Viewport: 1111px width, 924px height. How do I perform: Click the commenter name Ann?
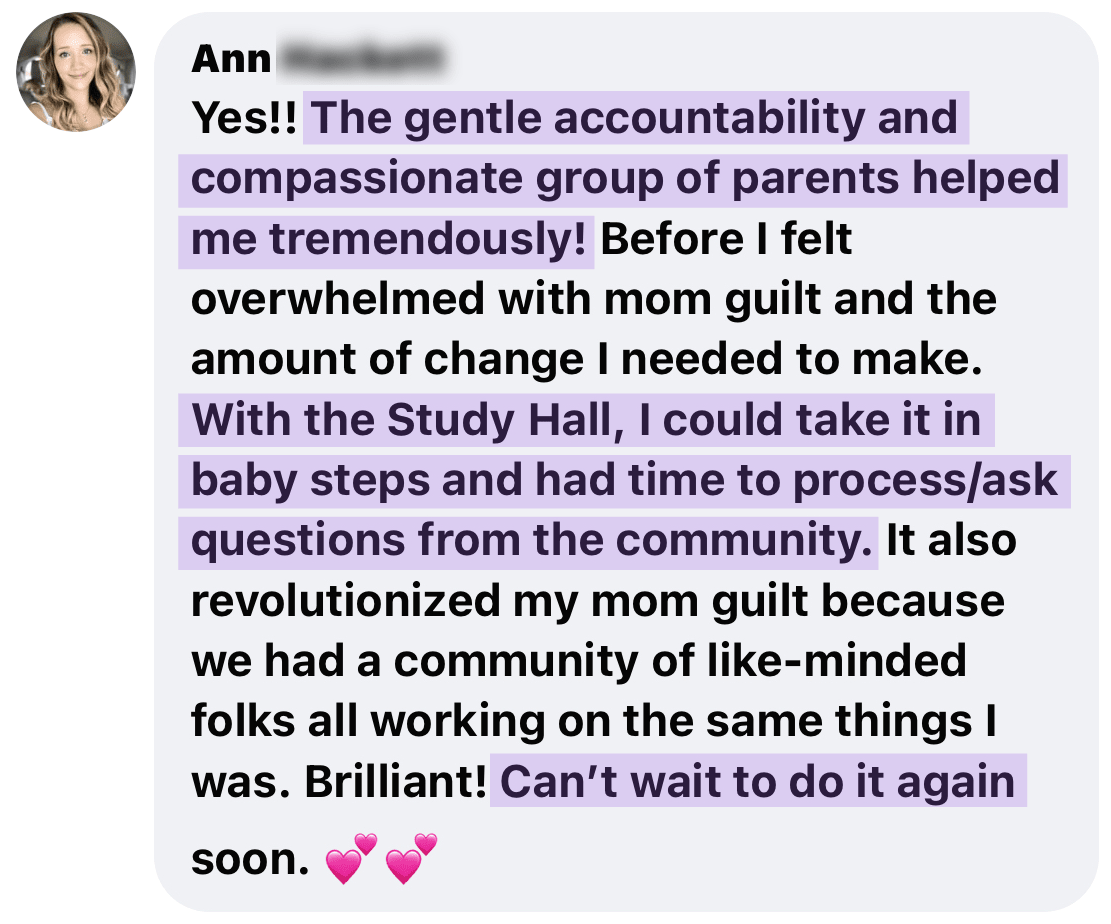231,59
